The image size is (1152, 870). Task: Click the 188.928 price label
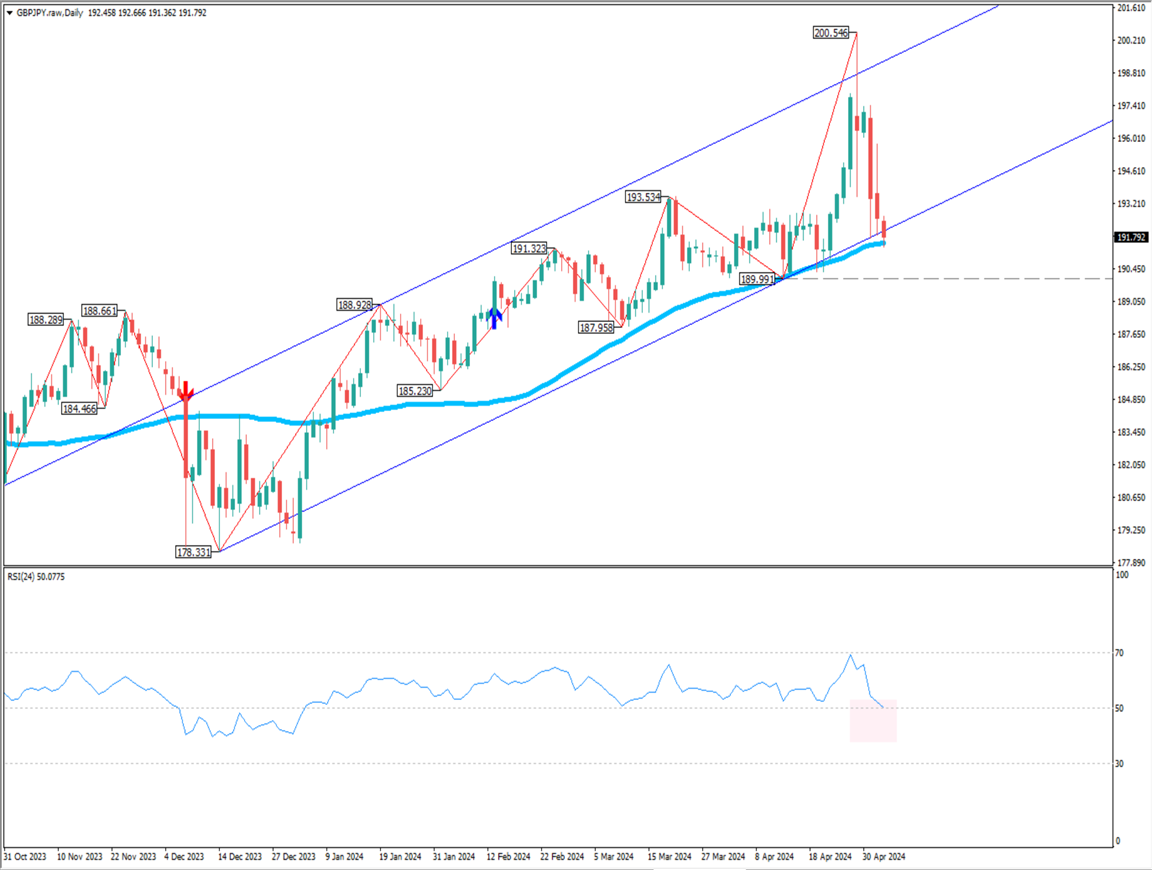tap(355, 304)
